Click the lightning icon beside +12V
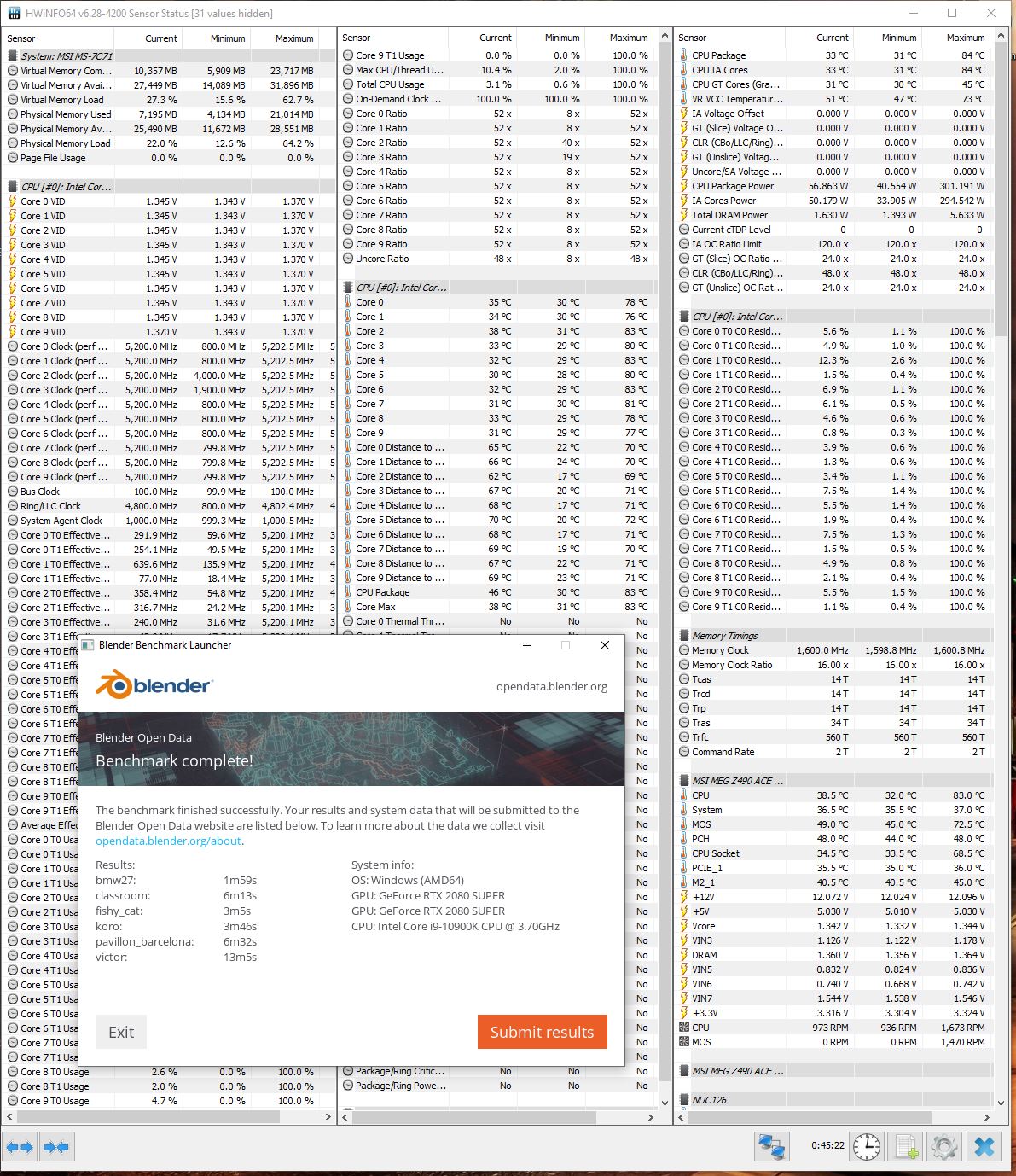 tap(684, 897)
